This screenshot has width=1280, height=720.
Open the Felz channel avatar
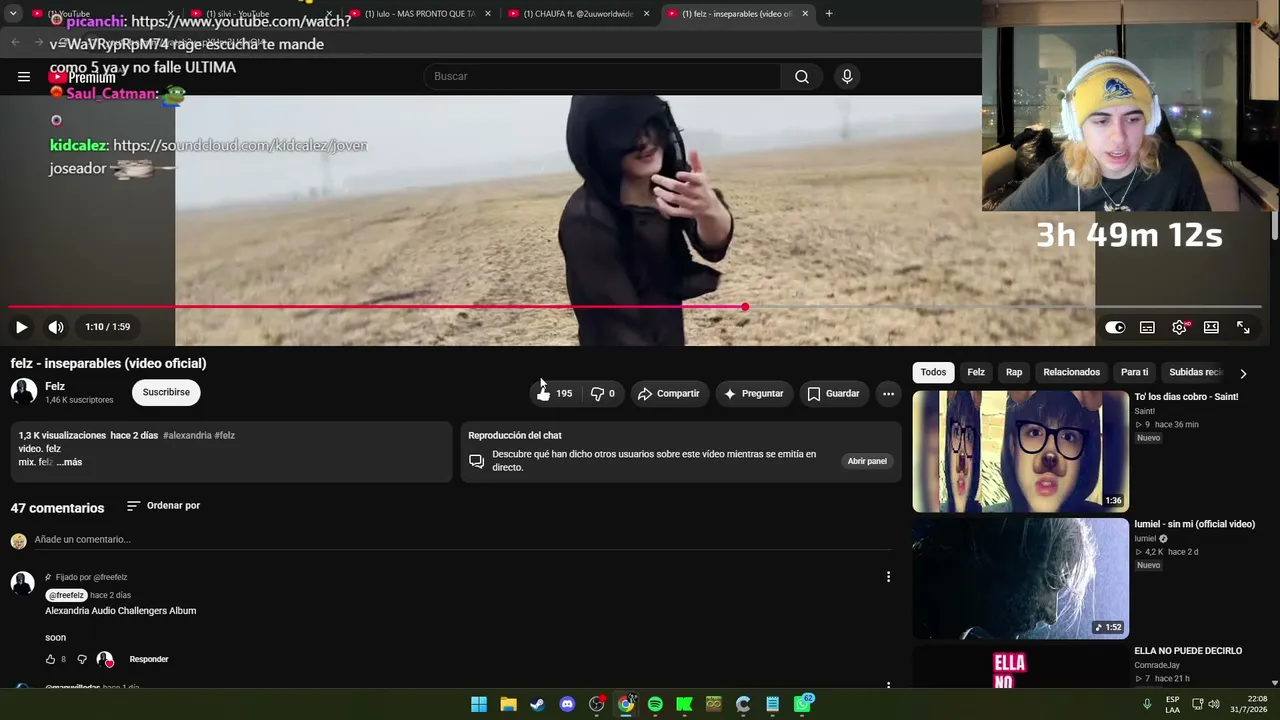(x=24, y=392)
